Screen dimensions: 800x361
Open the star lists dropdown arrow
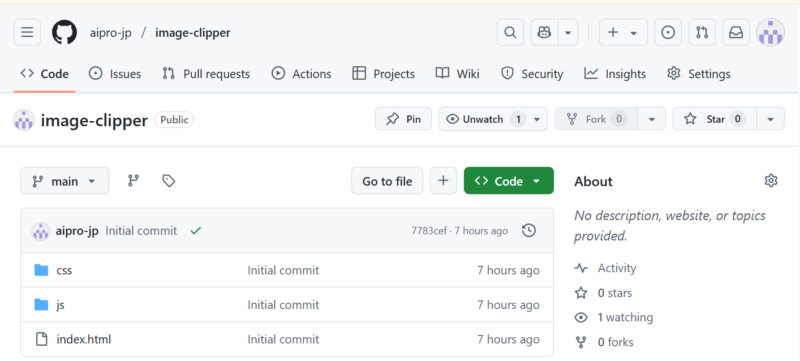(770, 119)
